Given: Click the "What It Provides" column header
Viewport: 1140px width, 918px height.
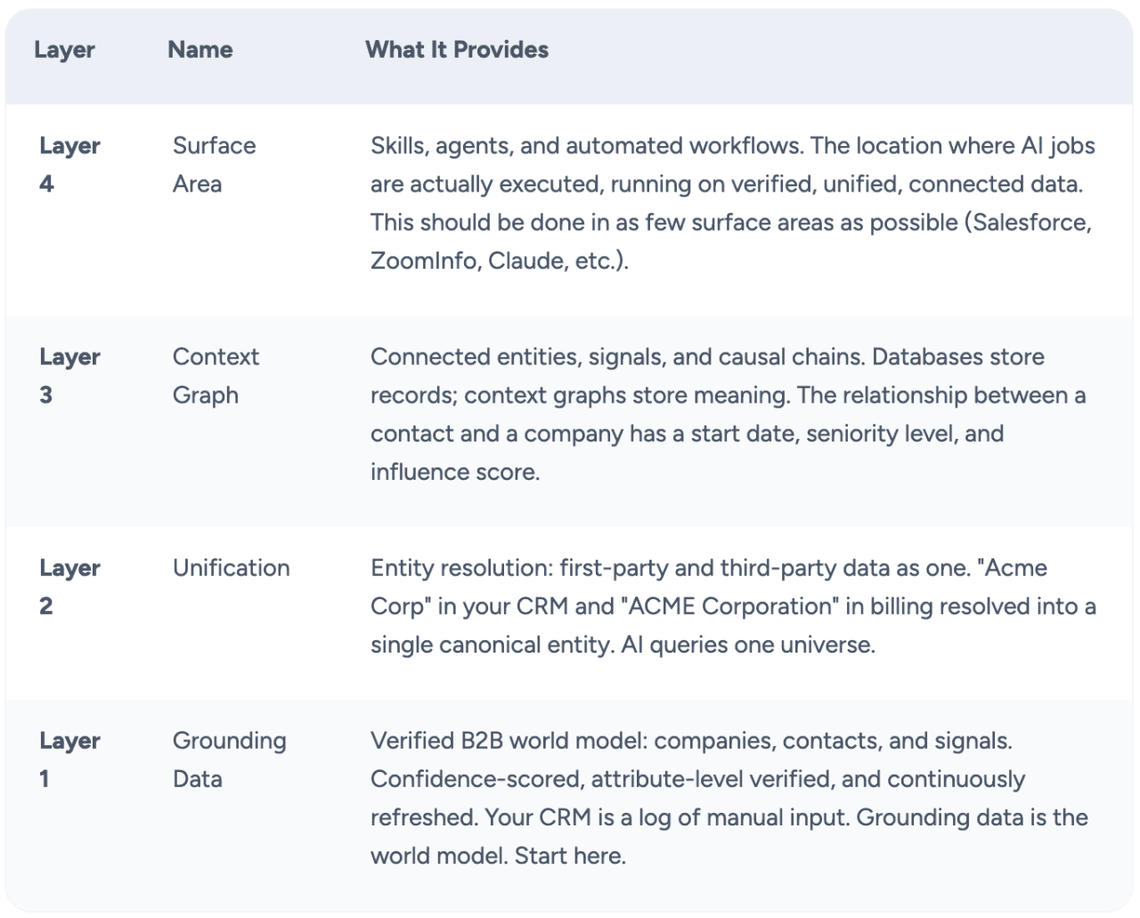Looking at the screenshot, I should pos(457,50).
